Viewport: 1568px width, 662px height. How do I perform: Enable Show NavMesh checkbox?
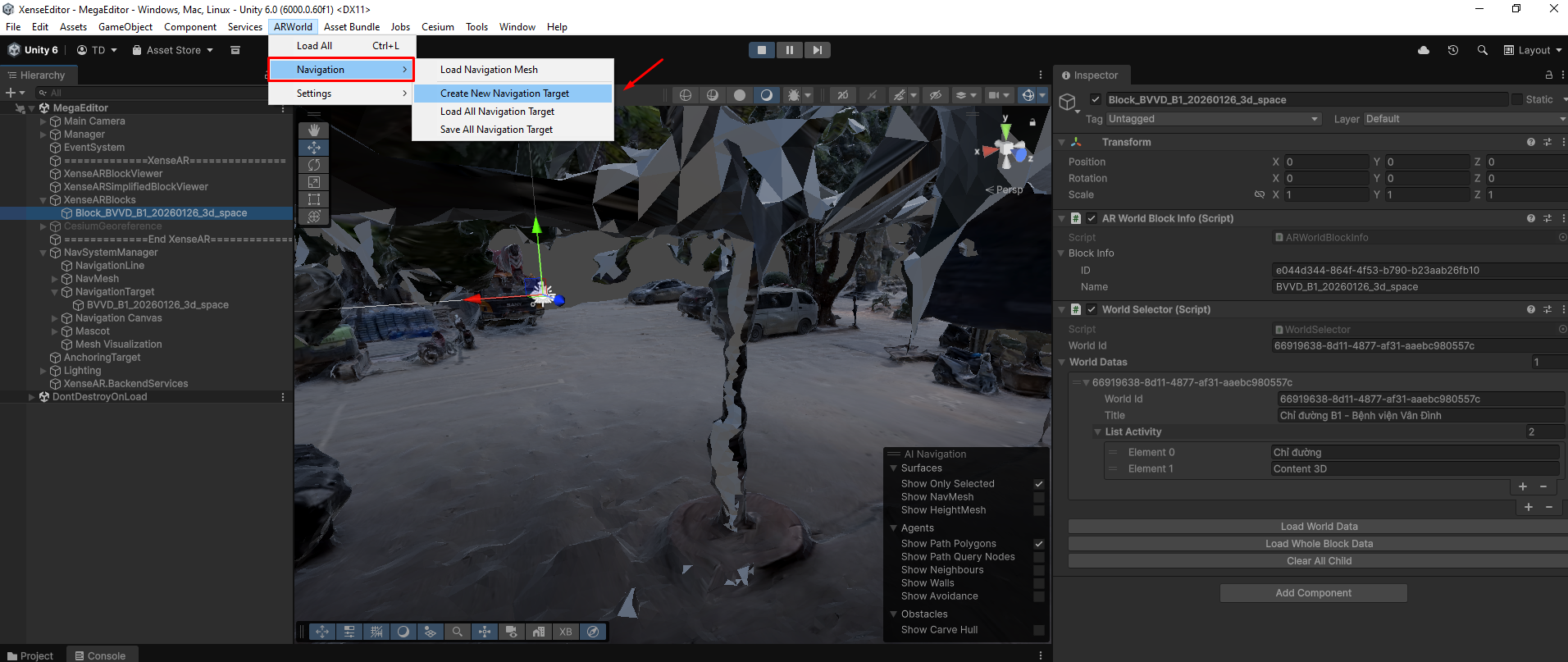[x=1039, y=497]
